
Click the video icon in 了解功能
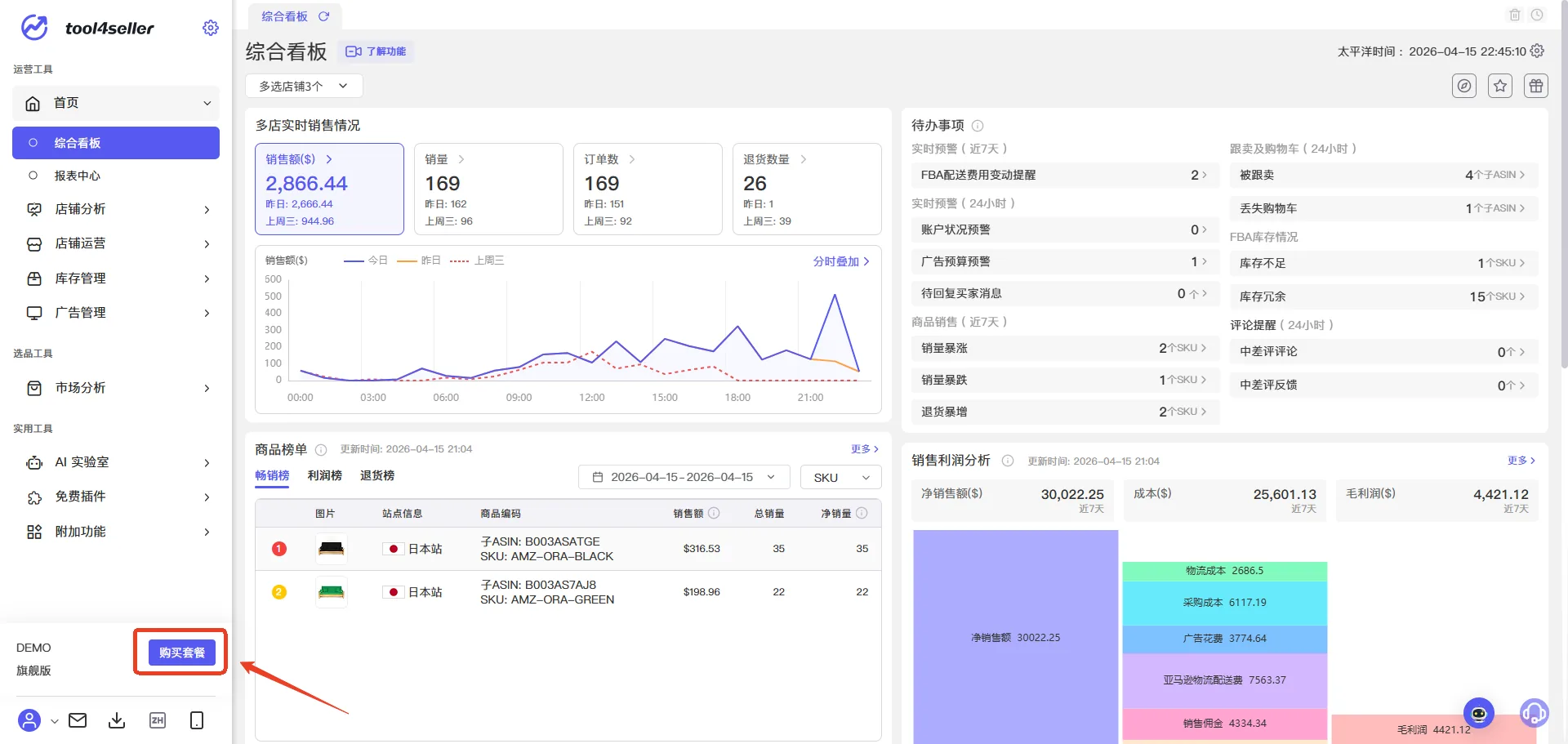click(354, 51)
